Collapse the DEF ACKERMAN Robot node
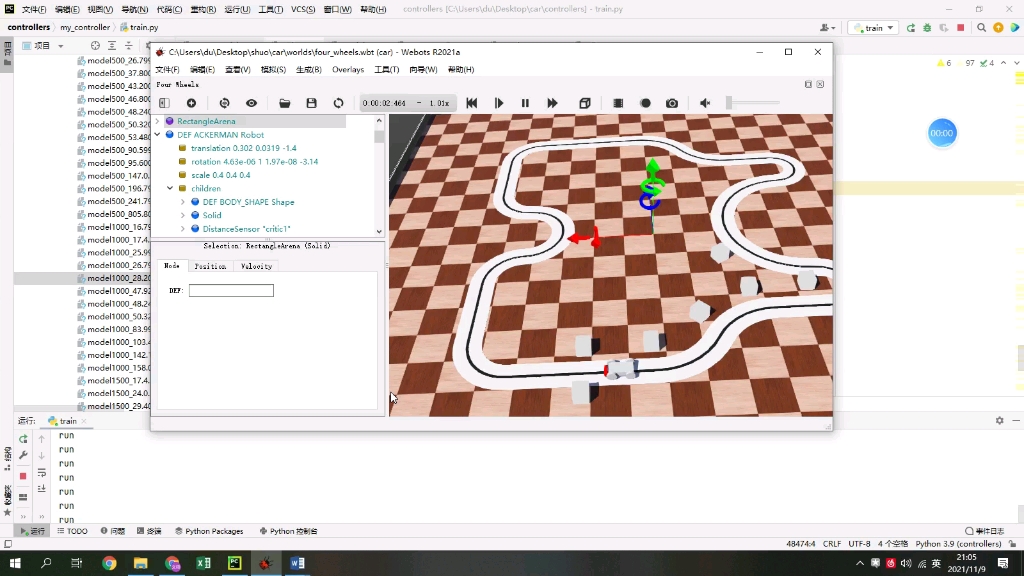This screenshot has height=576, width=1024. (157, 135)
